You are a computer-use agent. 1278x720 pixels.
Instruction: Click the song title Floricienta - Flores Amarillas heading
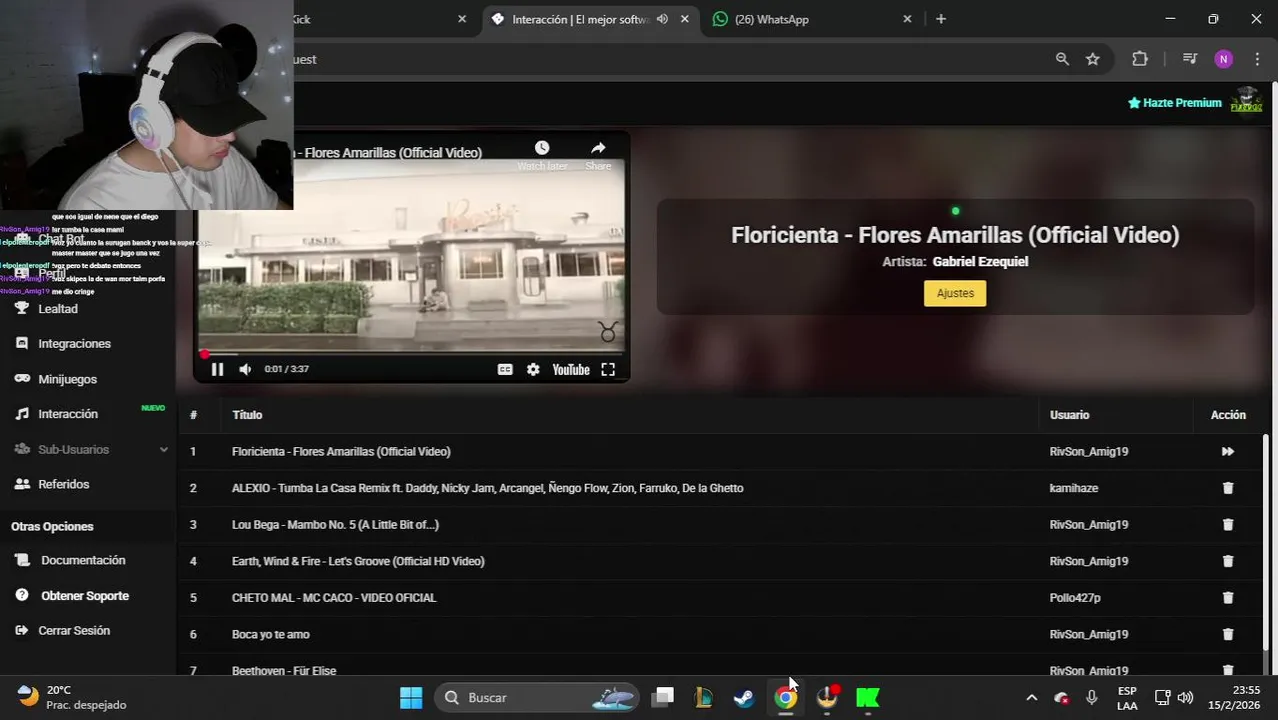coord(955,235)
